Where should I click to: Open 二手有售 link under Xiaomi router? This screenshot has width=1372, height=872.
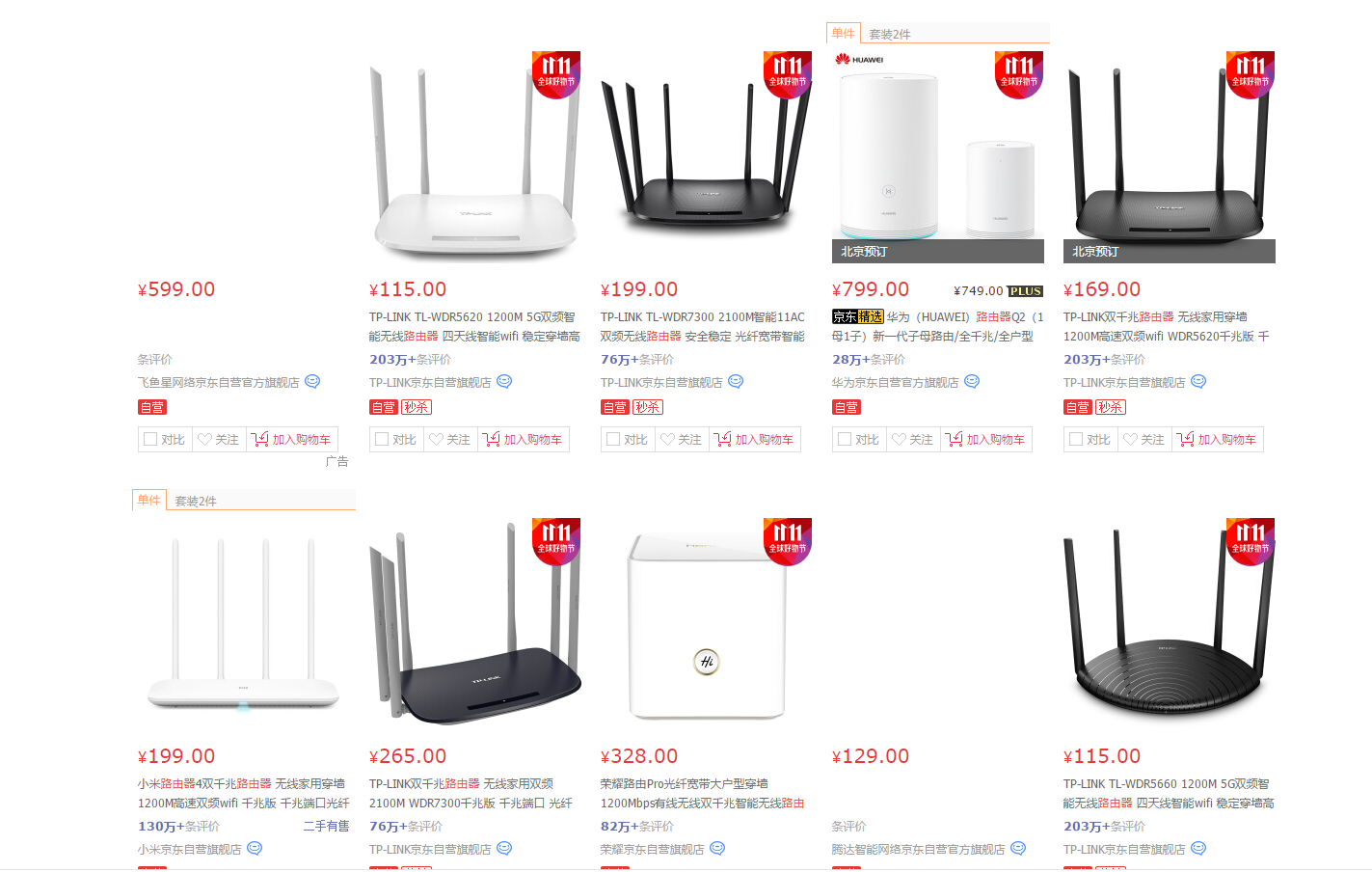point(326,827)
